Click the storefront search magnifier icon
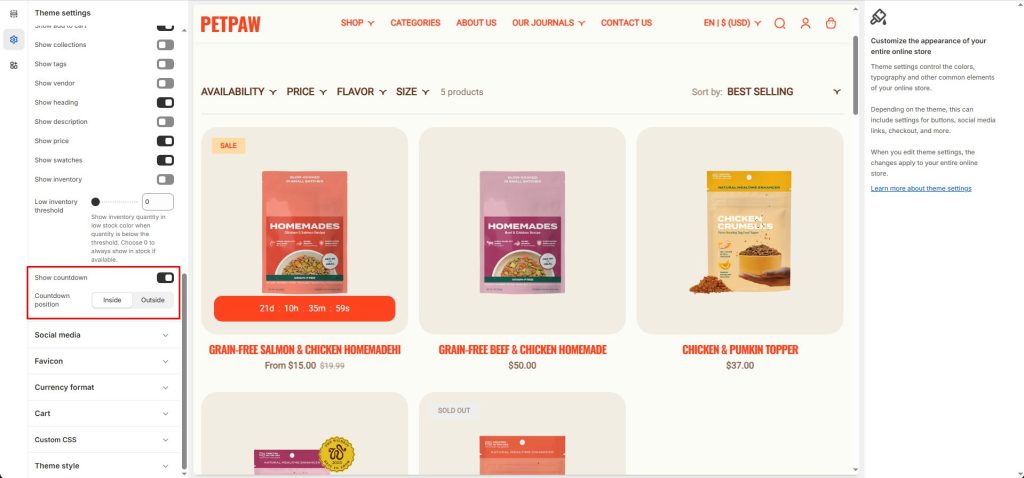 coord(780,23)
